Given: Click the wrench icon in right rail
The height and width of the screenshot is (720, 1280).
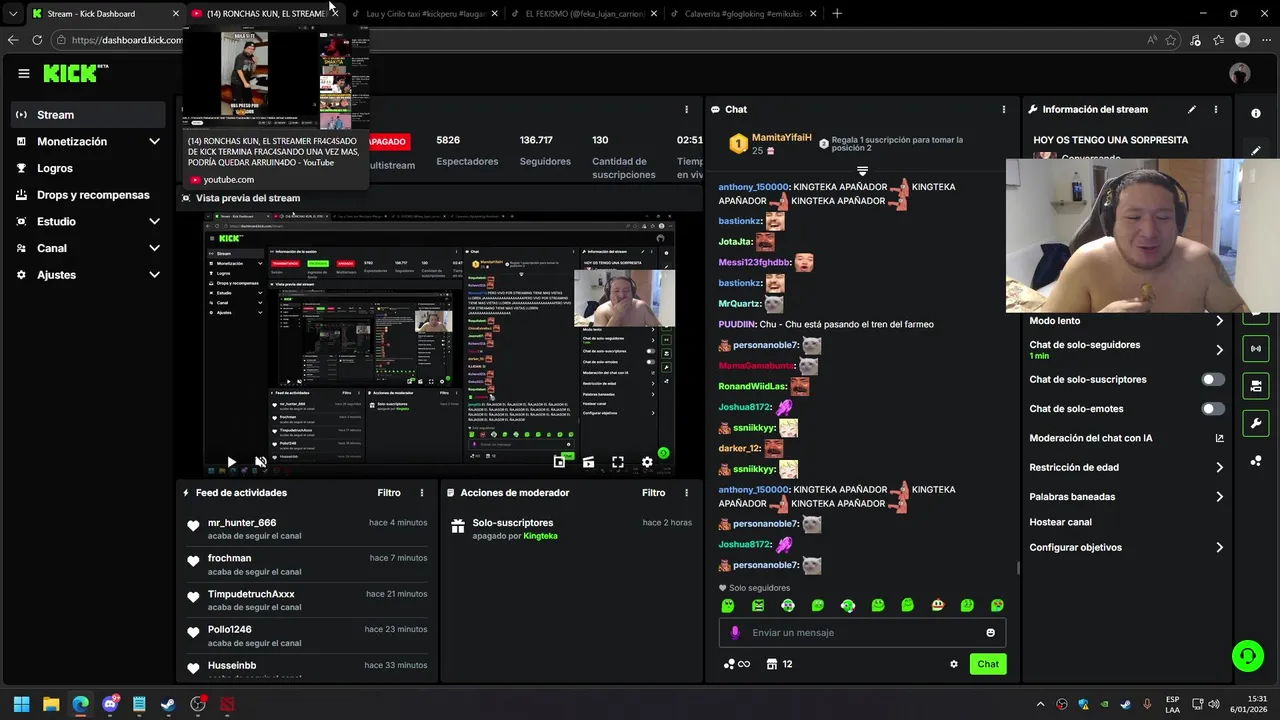Looking at the screenshot, I should click(1255, 423).
